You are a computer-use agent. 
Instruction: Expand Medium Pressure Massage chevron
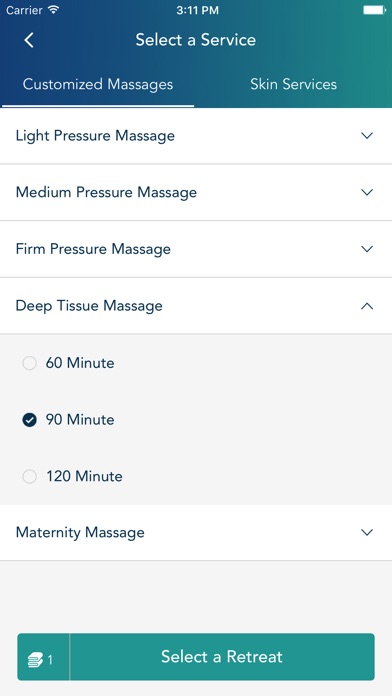click(x=367, y=192)
